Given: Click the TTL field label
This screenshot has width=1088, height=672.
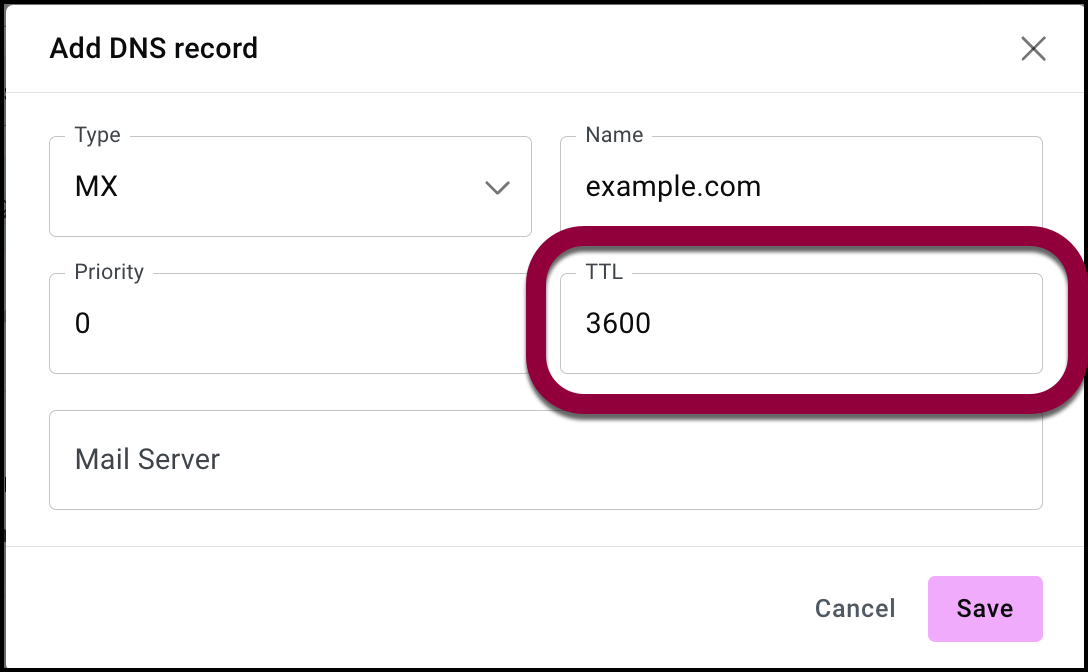Looking at the screenshot, I should (604, 272).
